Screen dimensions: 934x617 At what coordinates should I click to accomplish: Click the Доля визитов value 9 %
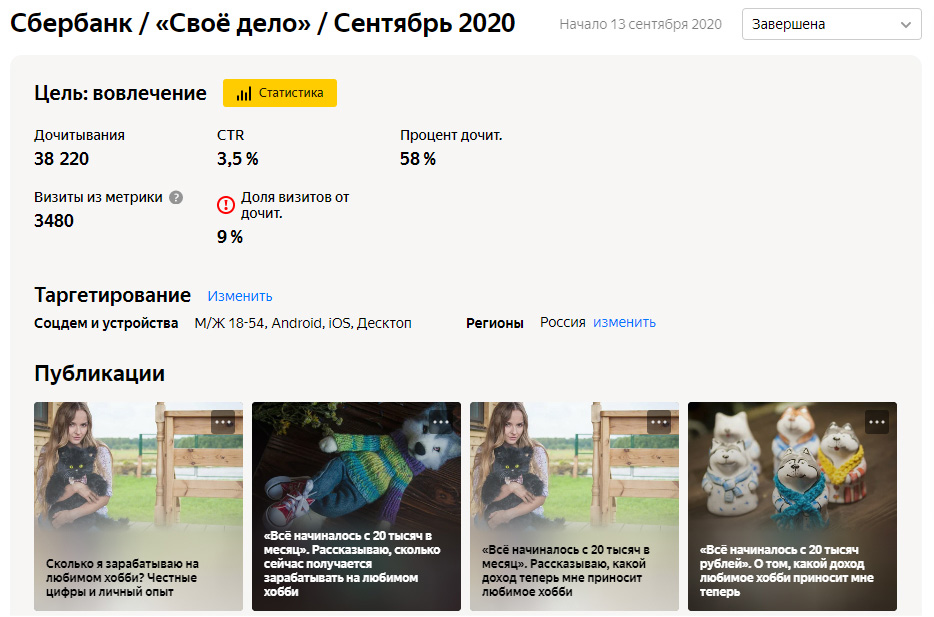click(230, 237)
